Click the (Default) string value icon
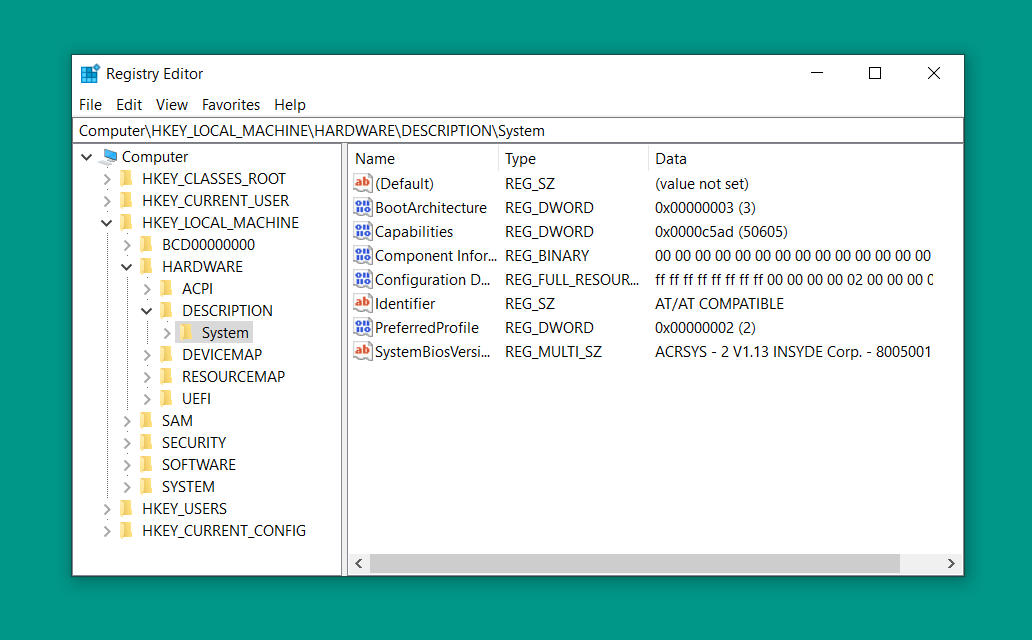 point(363,183)
